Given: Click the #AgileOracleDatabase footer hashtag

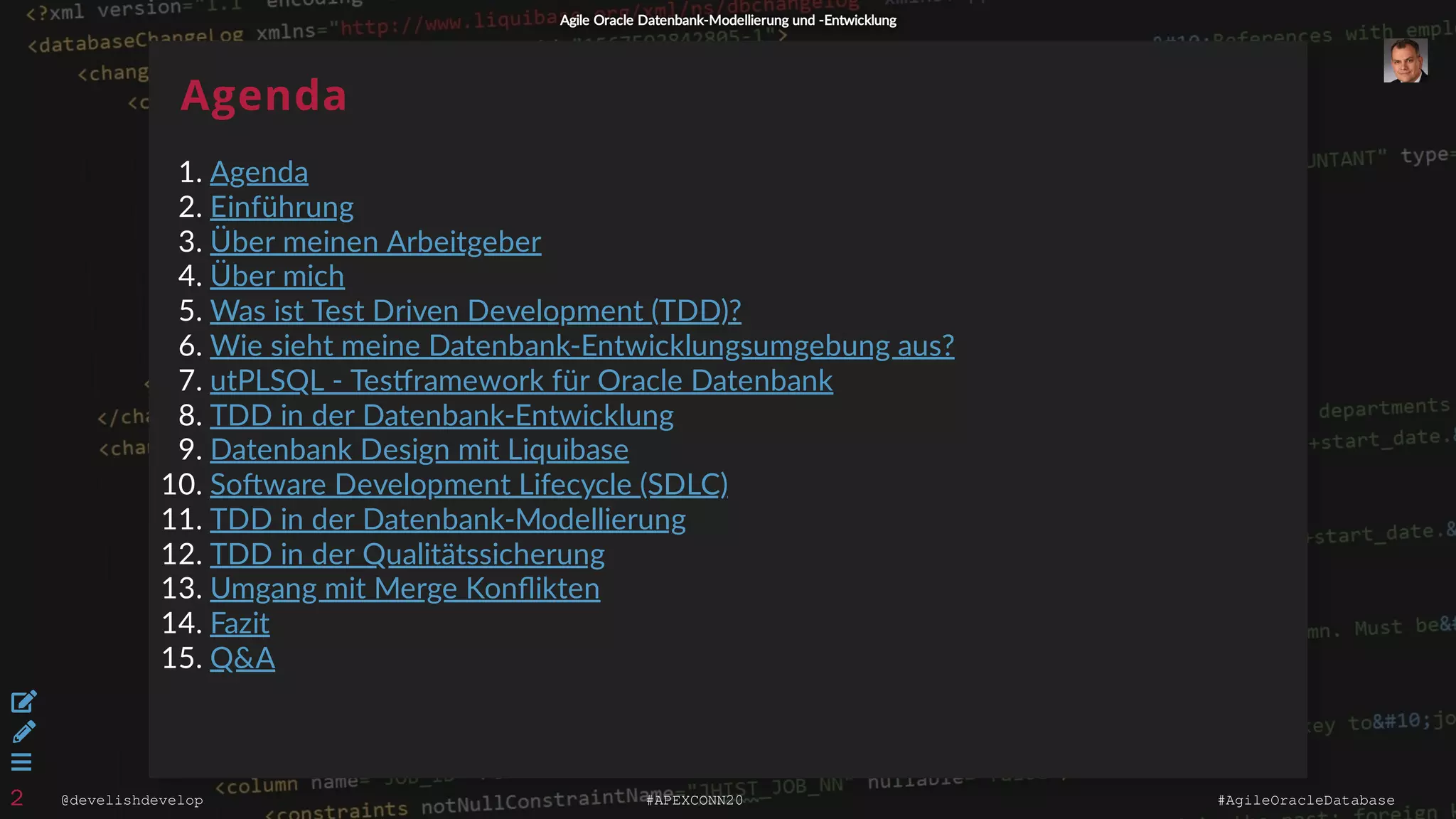Looking at the screenshot, I should (x=1306, y=800).
